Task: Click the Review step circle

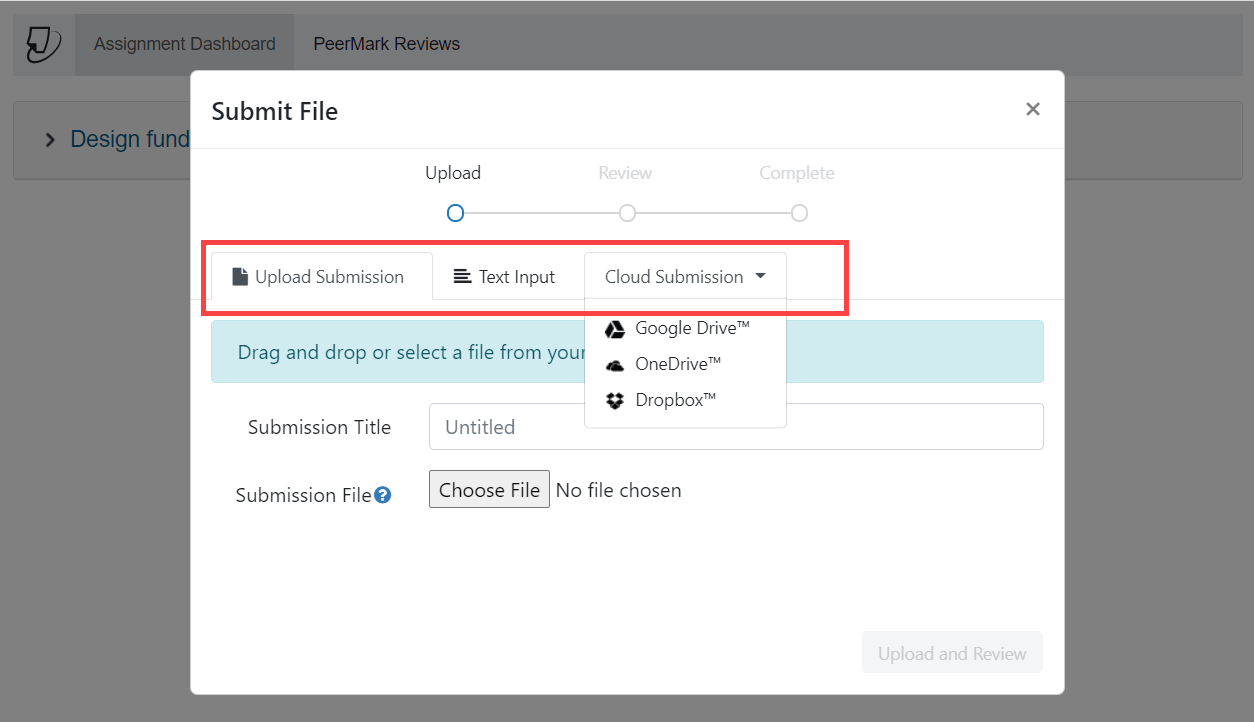Action: (x=627, y=213)
